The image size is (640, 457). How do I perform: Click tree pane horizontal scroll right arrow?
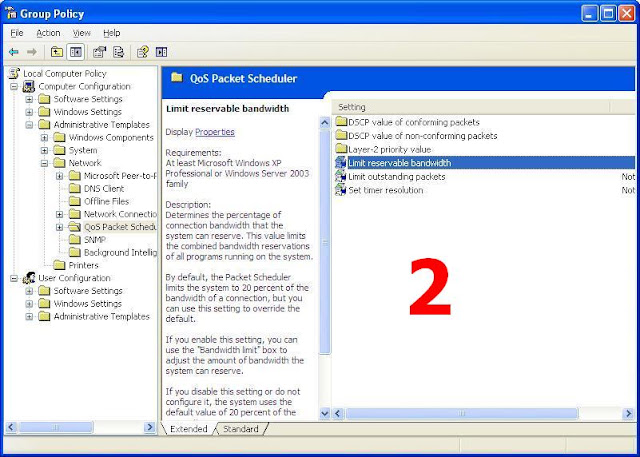point(149,427)
